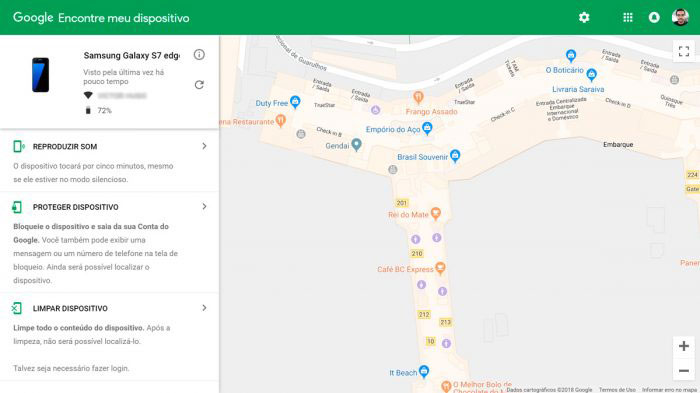This screenshot has width=700, height=393.
Task: Click gate label 210 on map
Action: point(417,253)
